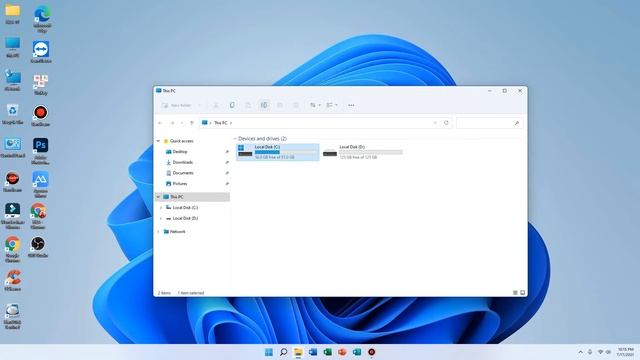
Task: Open Excel from the taskbar
Action: click(327, 352)
